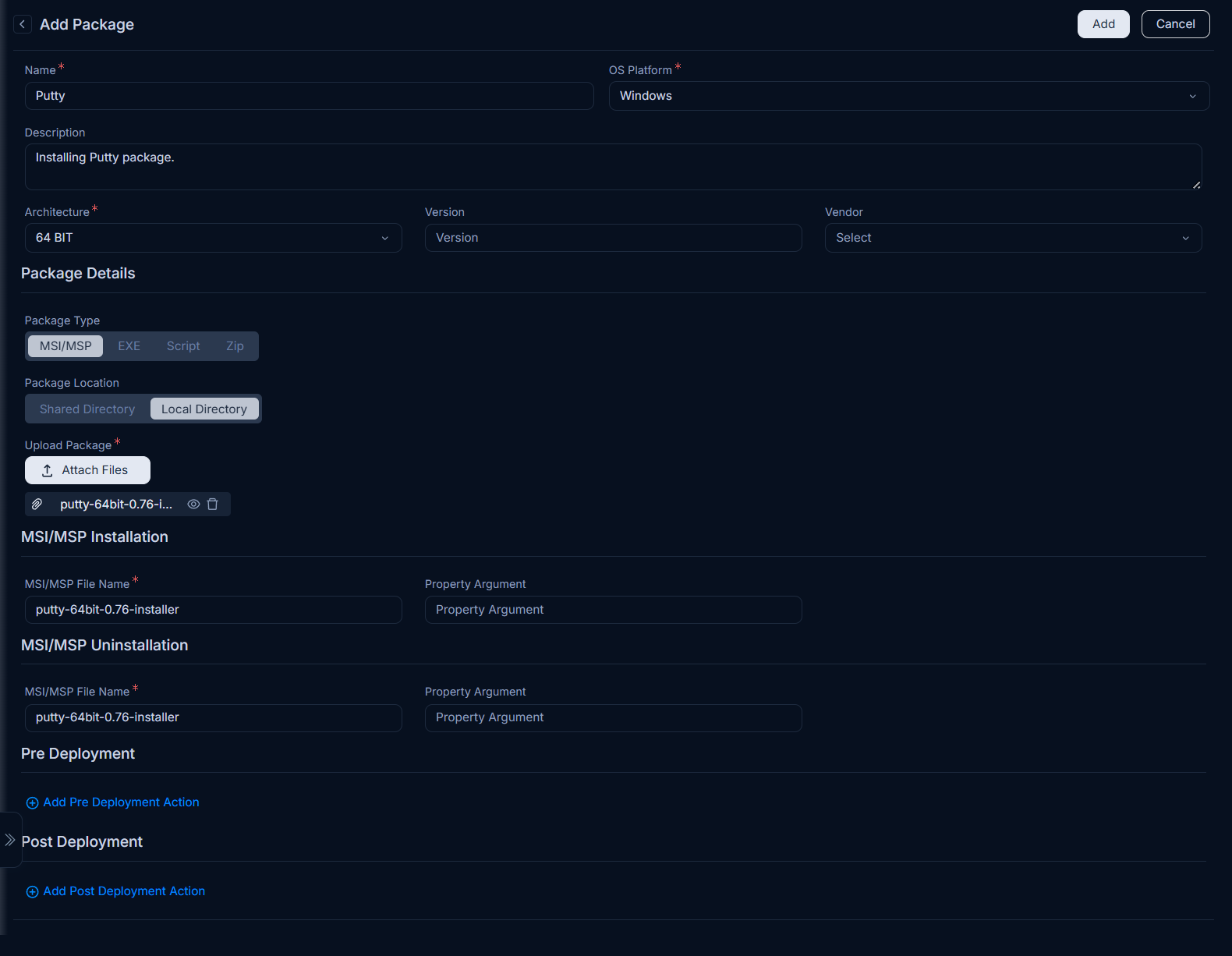1232x956 pixels.
Task: Open the OS Platform dropdown
Action: click(x=909, y=96)
